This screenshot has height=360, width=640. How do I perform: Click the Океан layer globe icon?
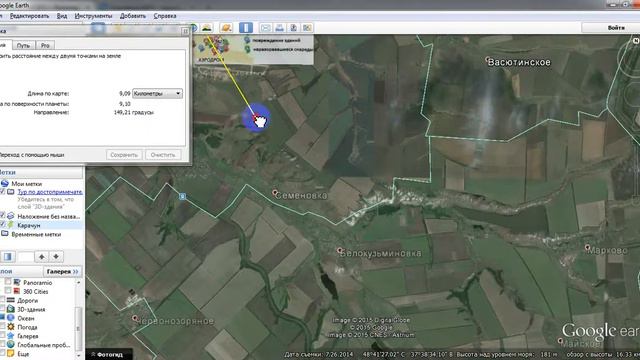coord(11,318)
